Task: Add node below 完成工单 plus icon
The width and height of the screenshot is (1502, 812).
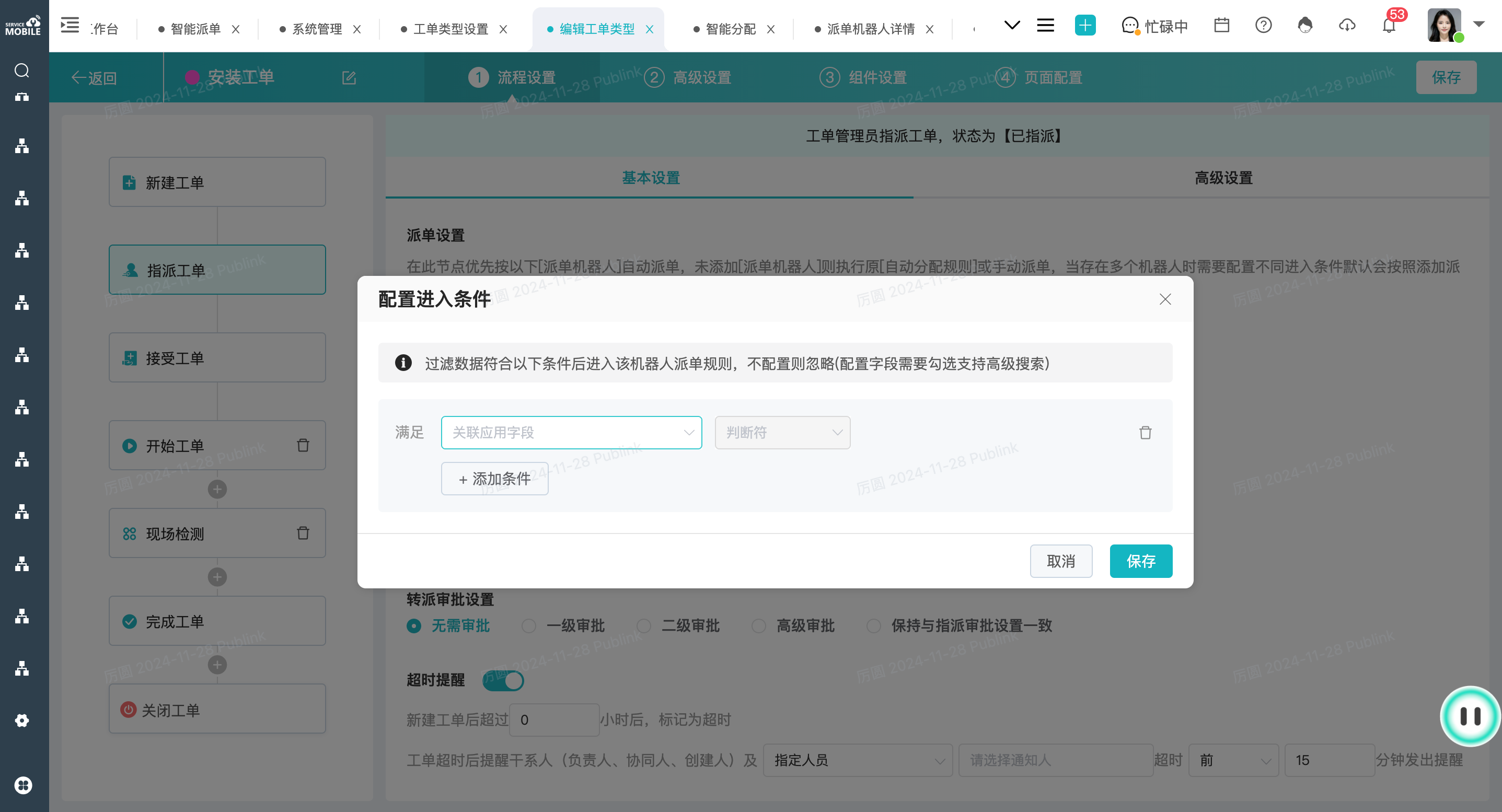Action: pyautogui.click(x=217, y=665)
